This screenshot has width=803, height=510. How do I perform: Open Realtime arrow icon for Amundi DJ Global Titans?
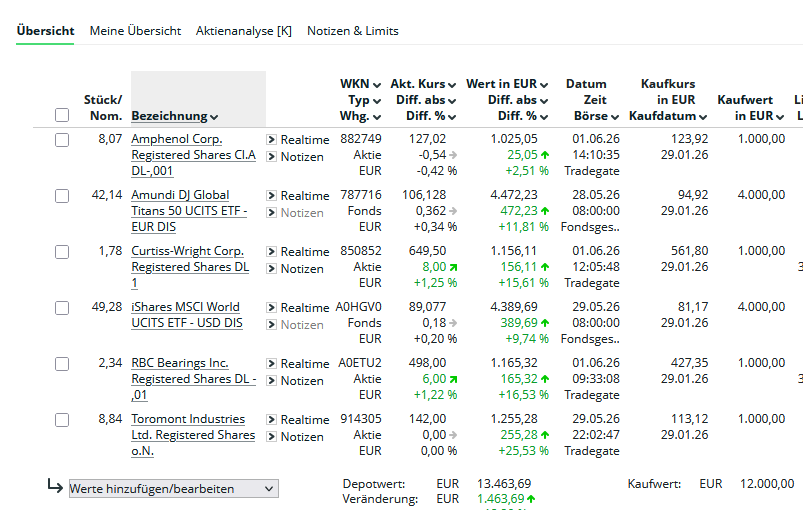(x=271, y=195)
